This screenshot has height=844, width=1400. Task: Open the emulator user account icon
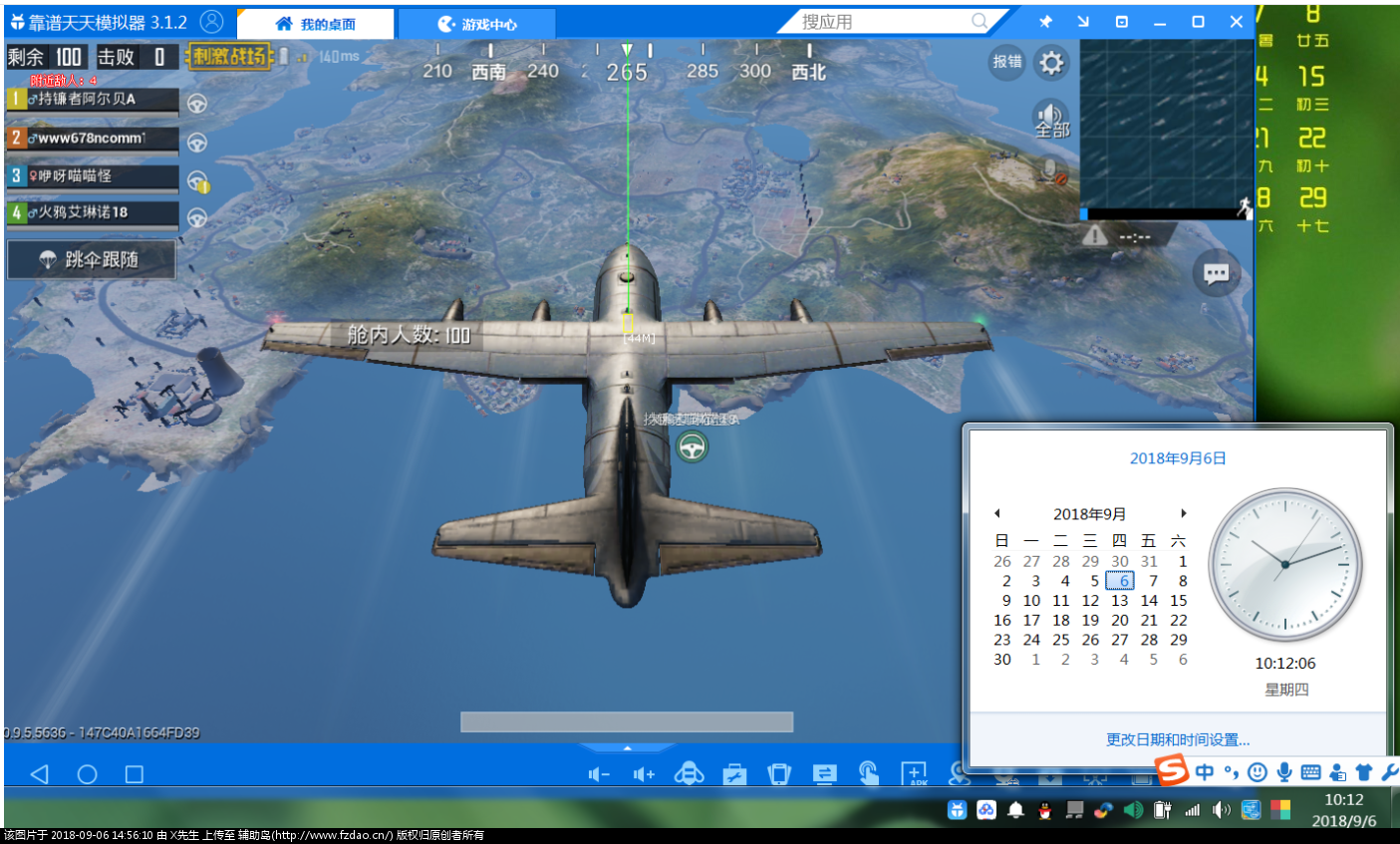(x=211, y=22)
